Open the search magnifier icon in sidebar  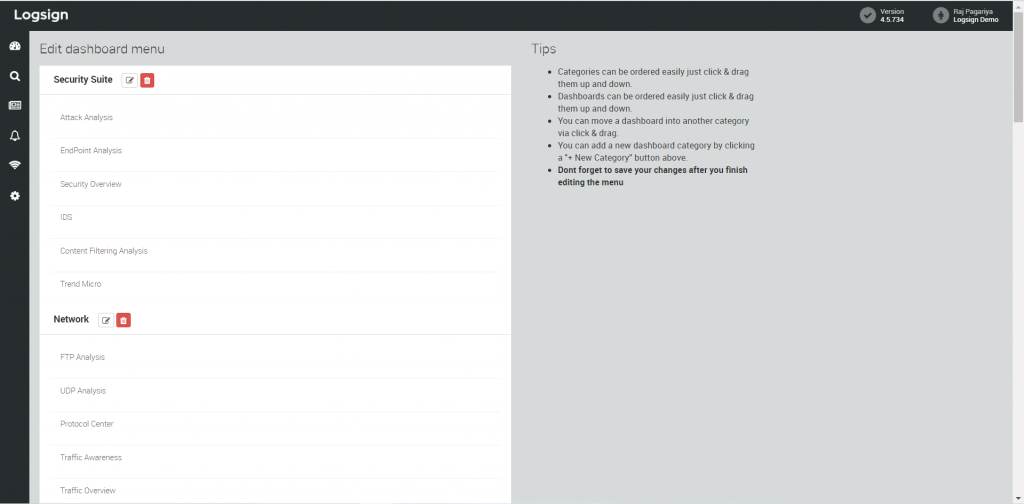click(14, 76)
